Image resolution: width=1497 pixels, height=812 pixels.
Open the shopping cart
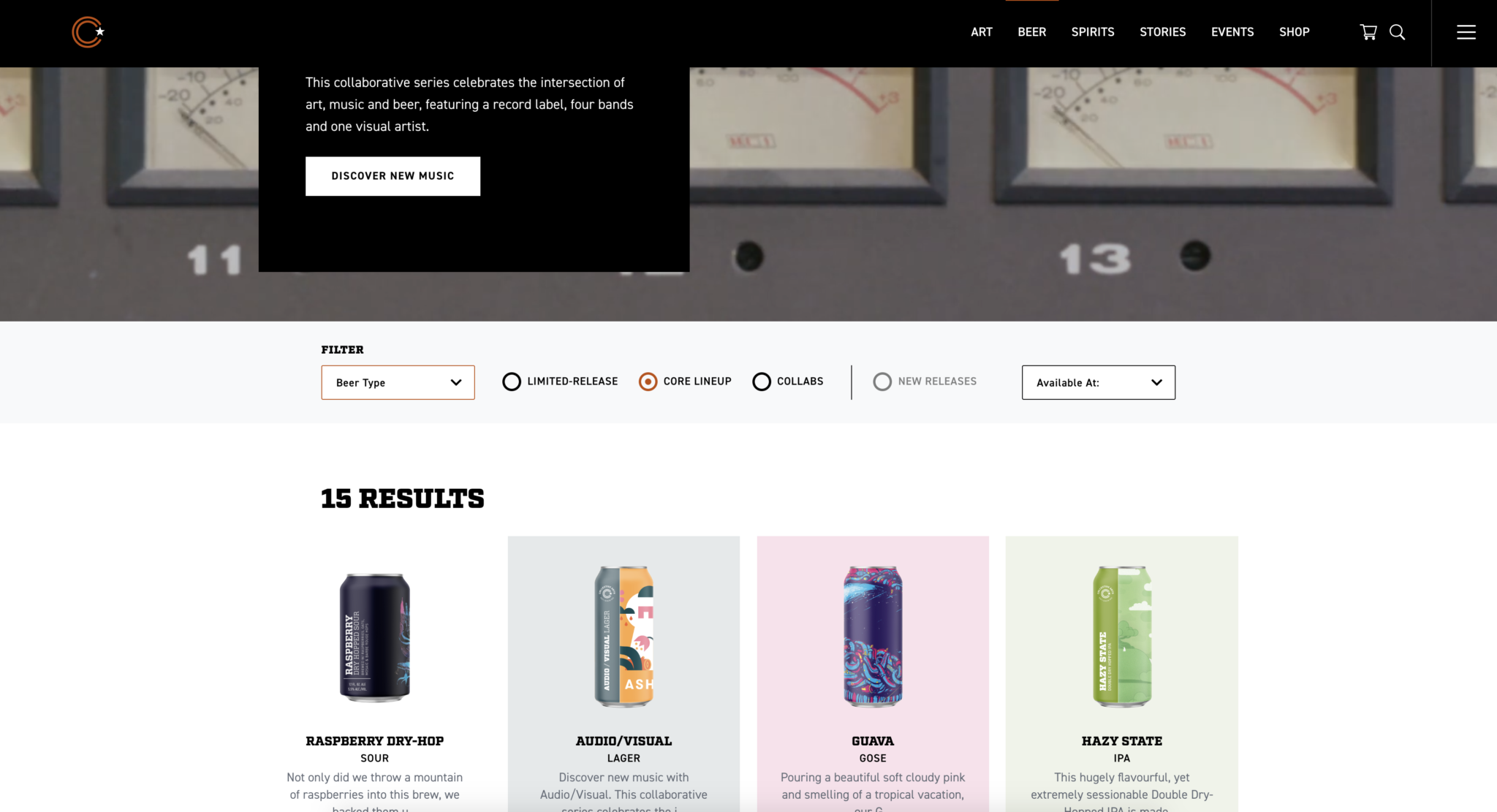coord(1368,32)
